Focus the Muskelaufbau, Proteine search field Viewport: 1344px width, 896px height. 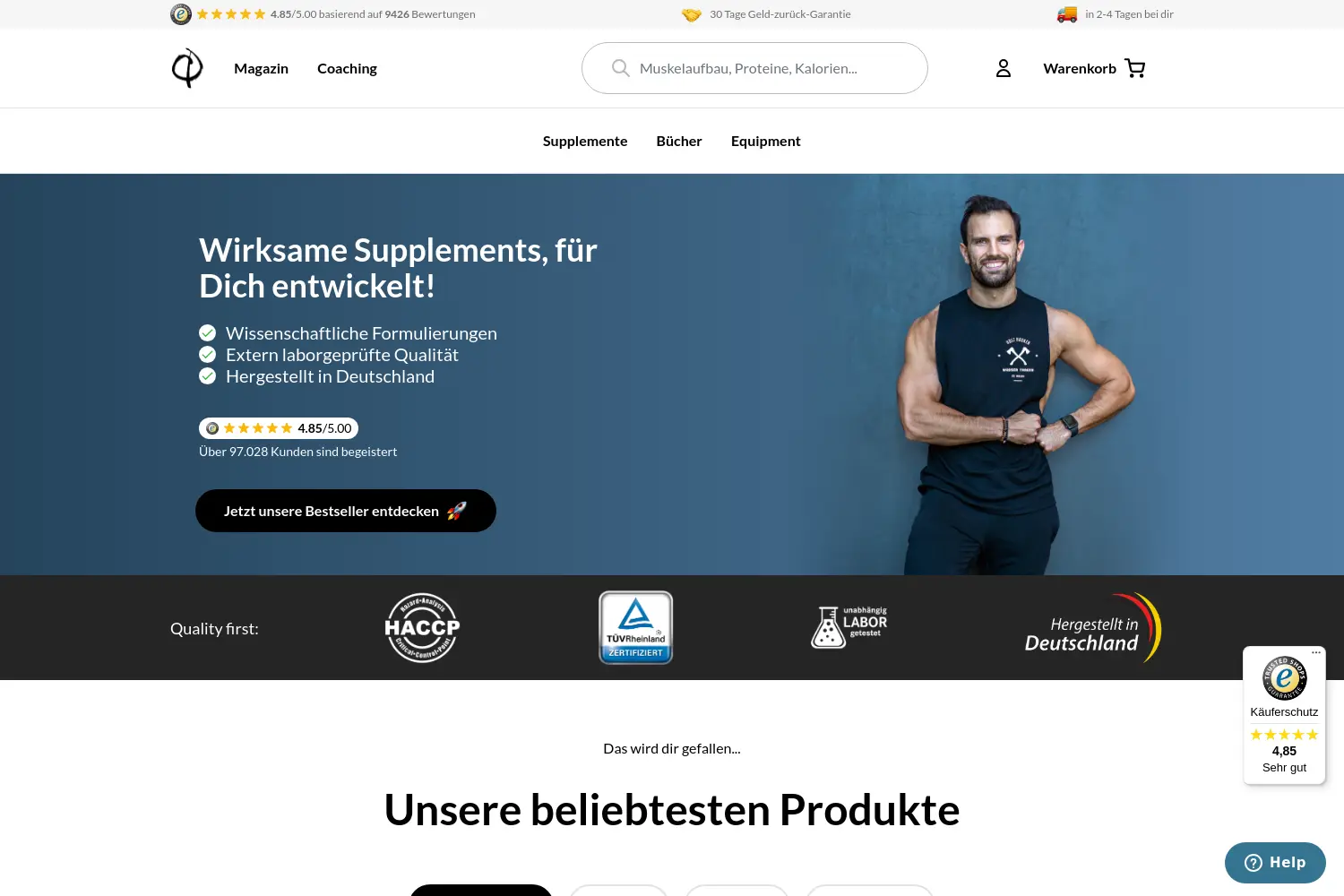coord(754,68)
